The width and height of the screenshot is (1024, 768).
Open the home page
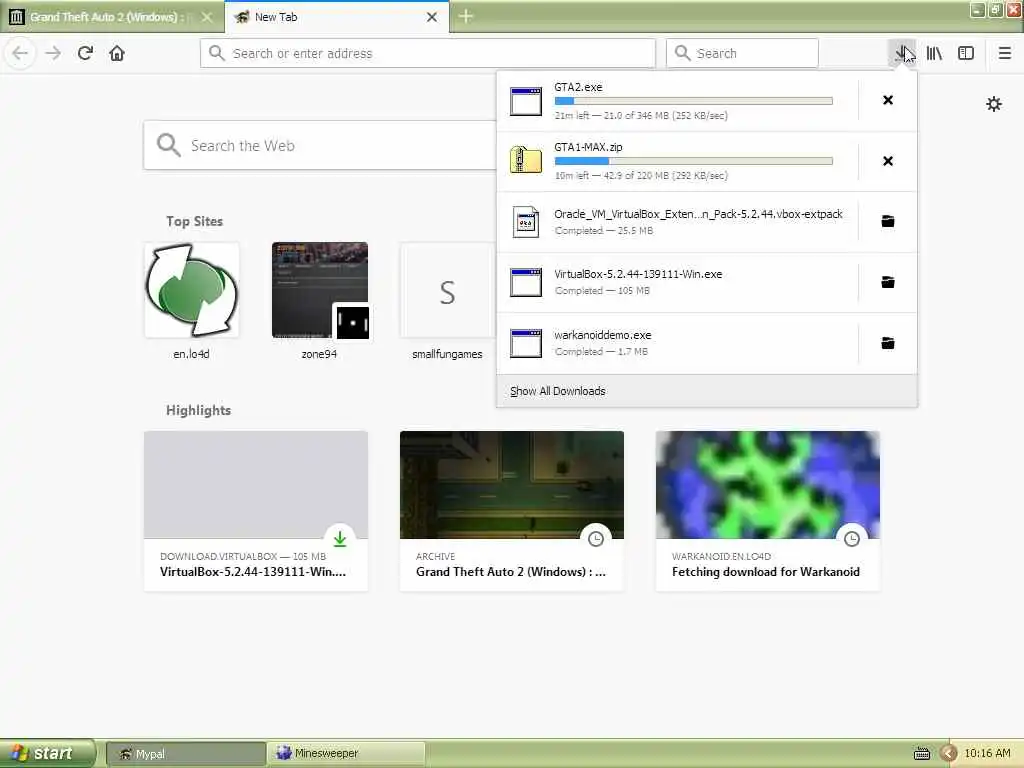pyautogui.click(x=117, y=53)
